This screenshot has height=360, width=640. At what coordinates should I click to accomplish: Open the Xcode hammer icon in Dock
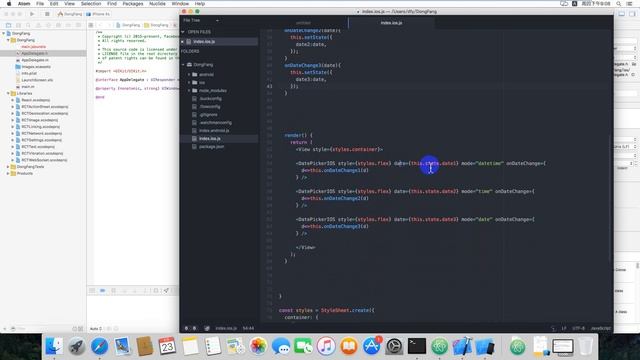pyautogui.click(x=462, y=347)
